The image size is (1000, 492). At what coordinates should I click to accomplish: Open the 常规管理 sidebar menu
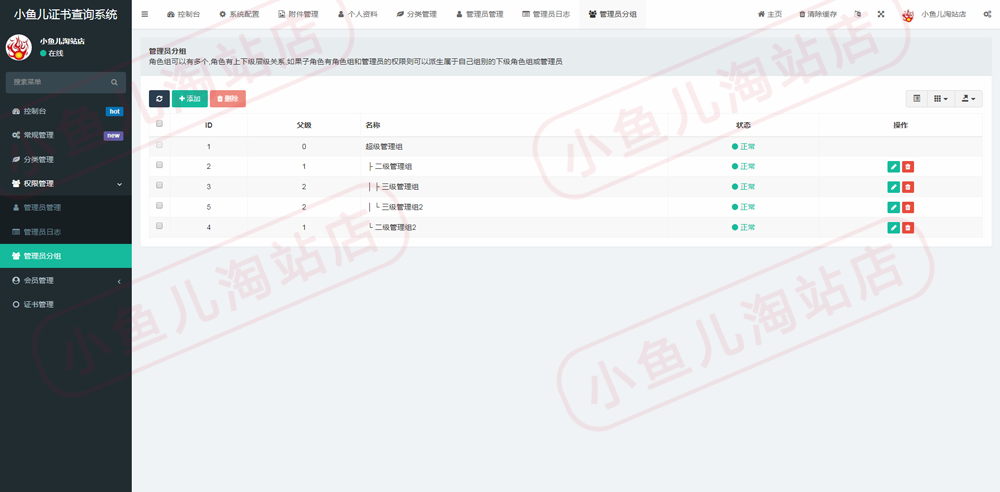coord(66,135)
